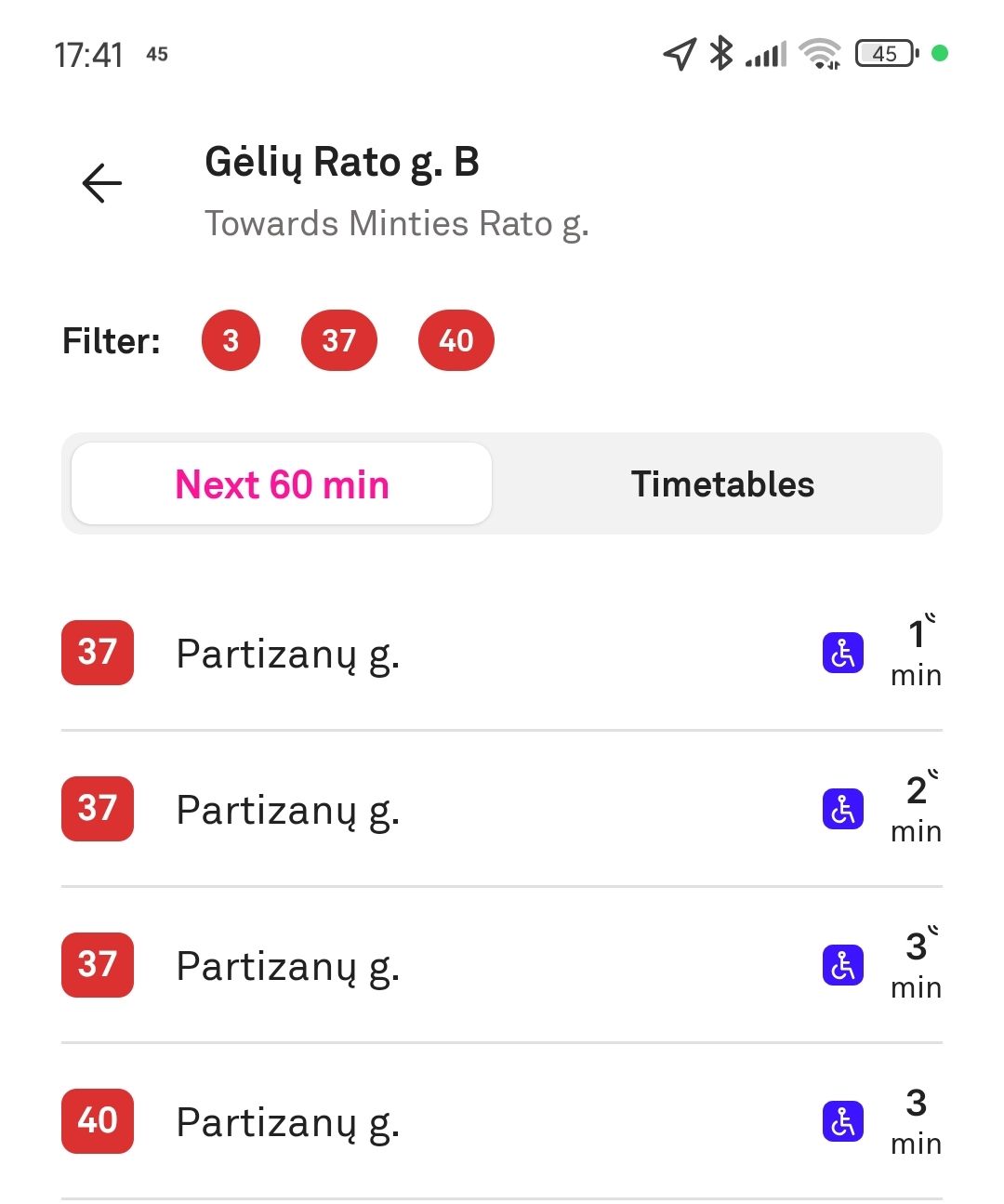The image size is (1004, 1204).
Task: Tap the 1 min real-time arrival label
Action: point(917,653)
